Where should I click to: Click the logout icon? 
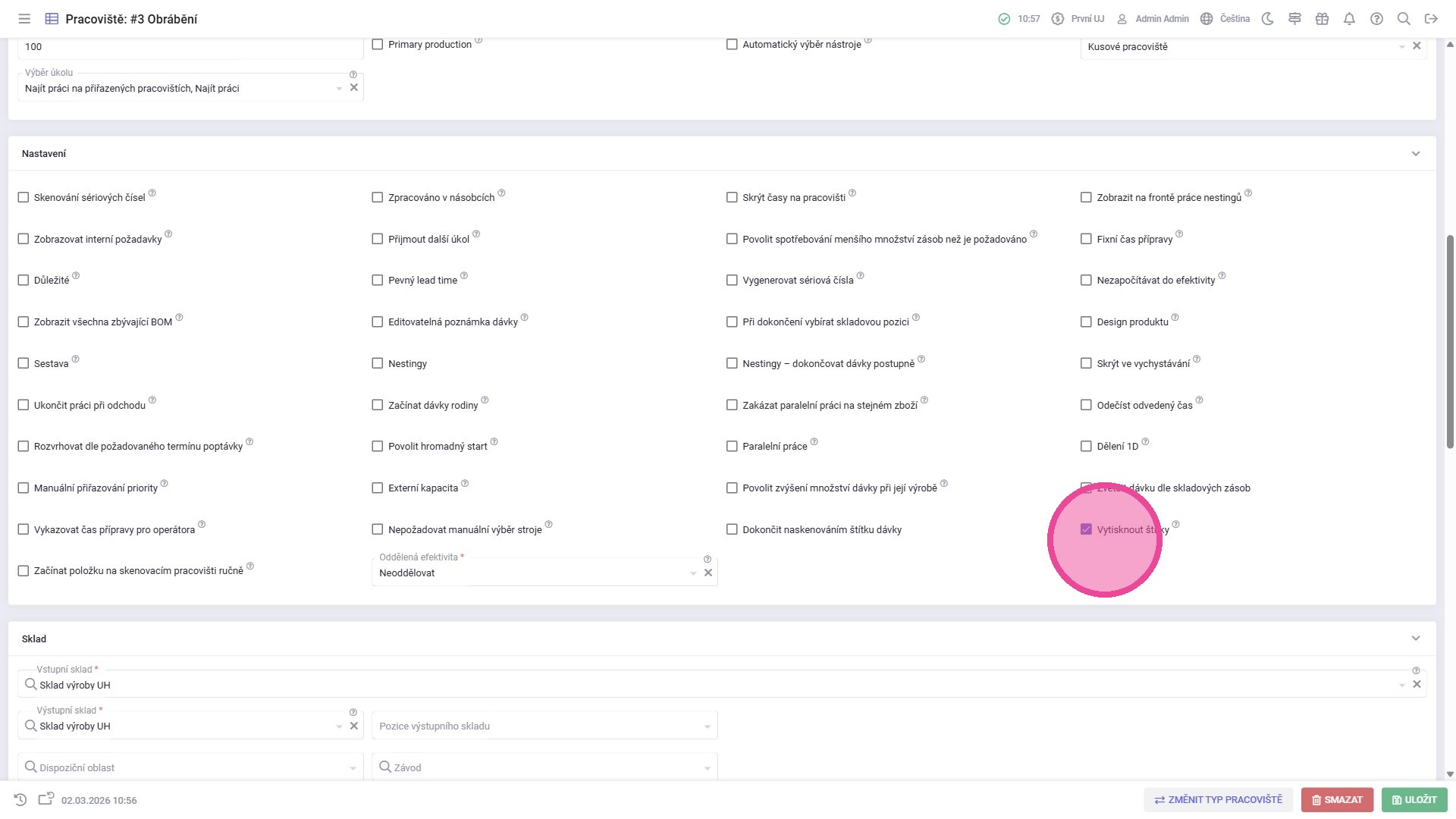coord(1431,19)
